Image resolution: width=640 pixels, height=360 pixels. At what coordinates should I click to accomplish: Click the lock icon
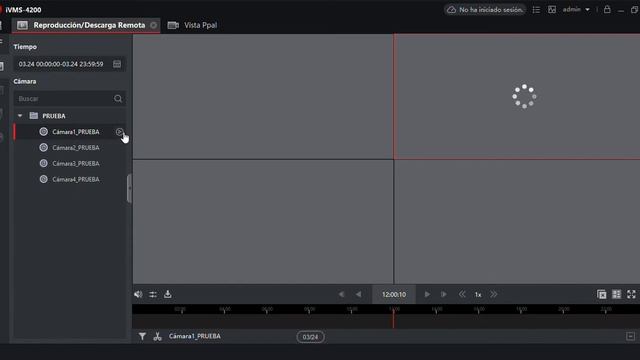(607, 9)
